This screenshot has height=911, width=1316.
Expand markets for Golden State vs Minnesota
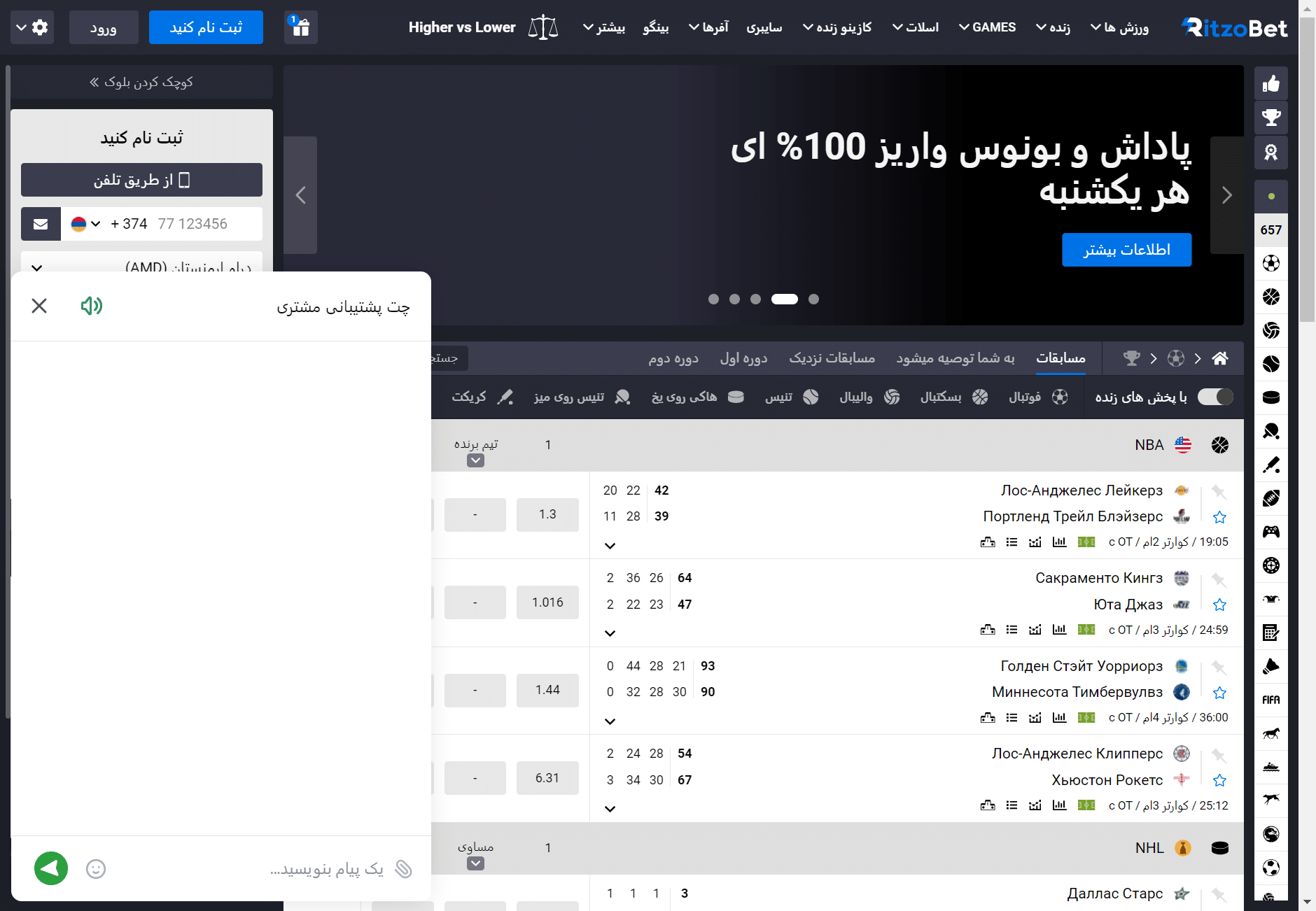pos(610,721)
